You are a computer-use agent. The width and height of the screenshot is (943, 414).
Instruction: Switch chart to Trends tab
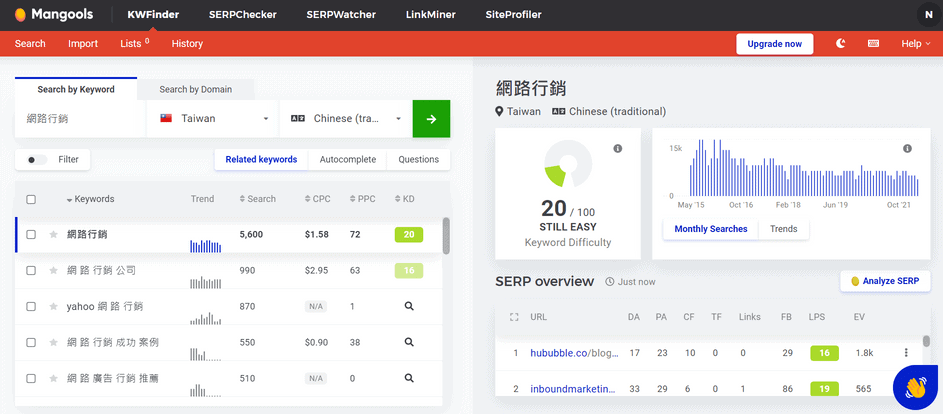click(784, 229)
